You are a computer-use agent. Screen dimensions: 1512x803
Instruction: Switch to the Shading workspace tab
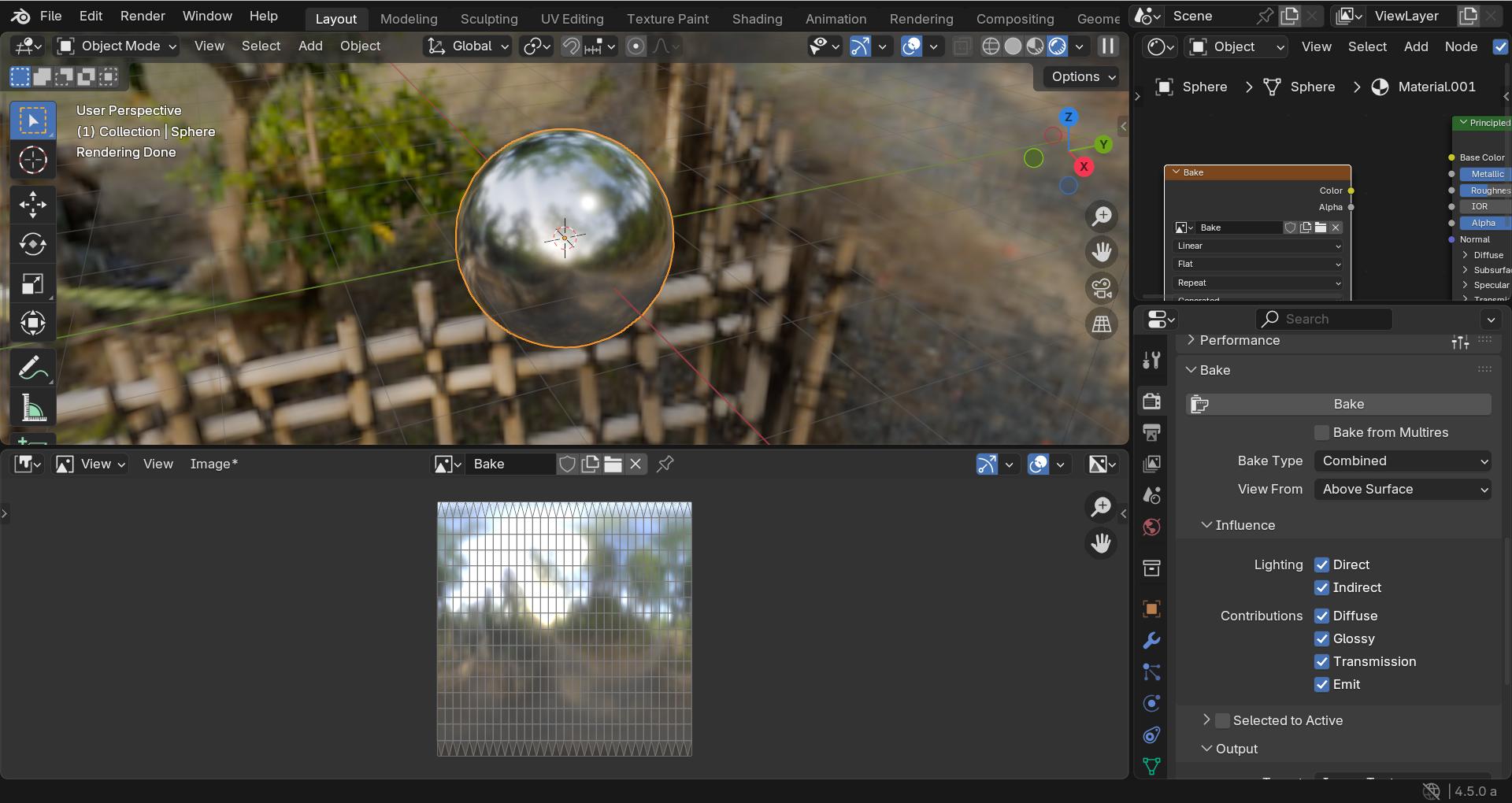tap(757, 18)
